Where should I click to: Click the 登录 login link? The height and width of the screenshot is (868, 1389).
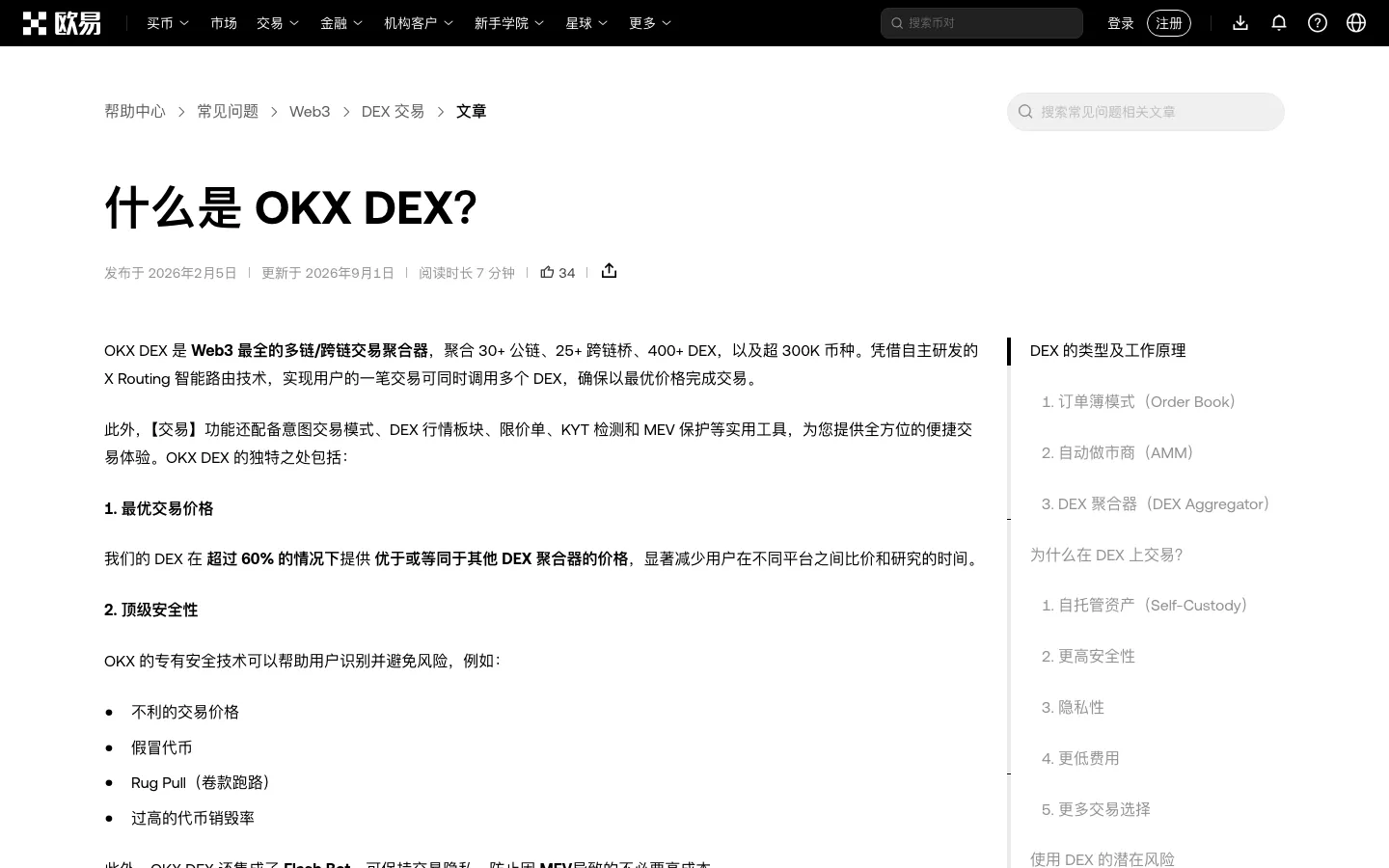pos(1121,23)
